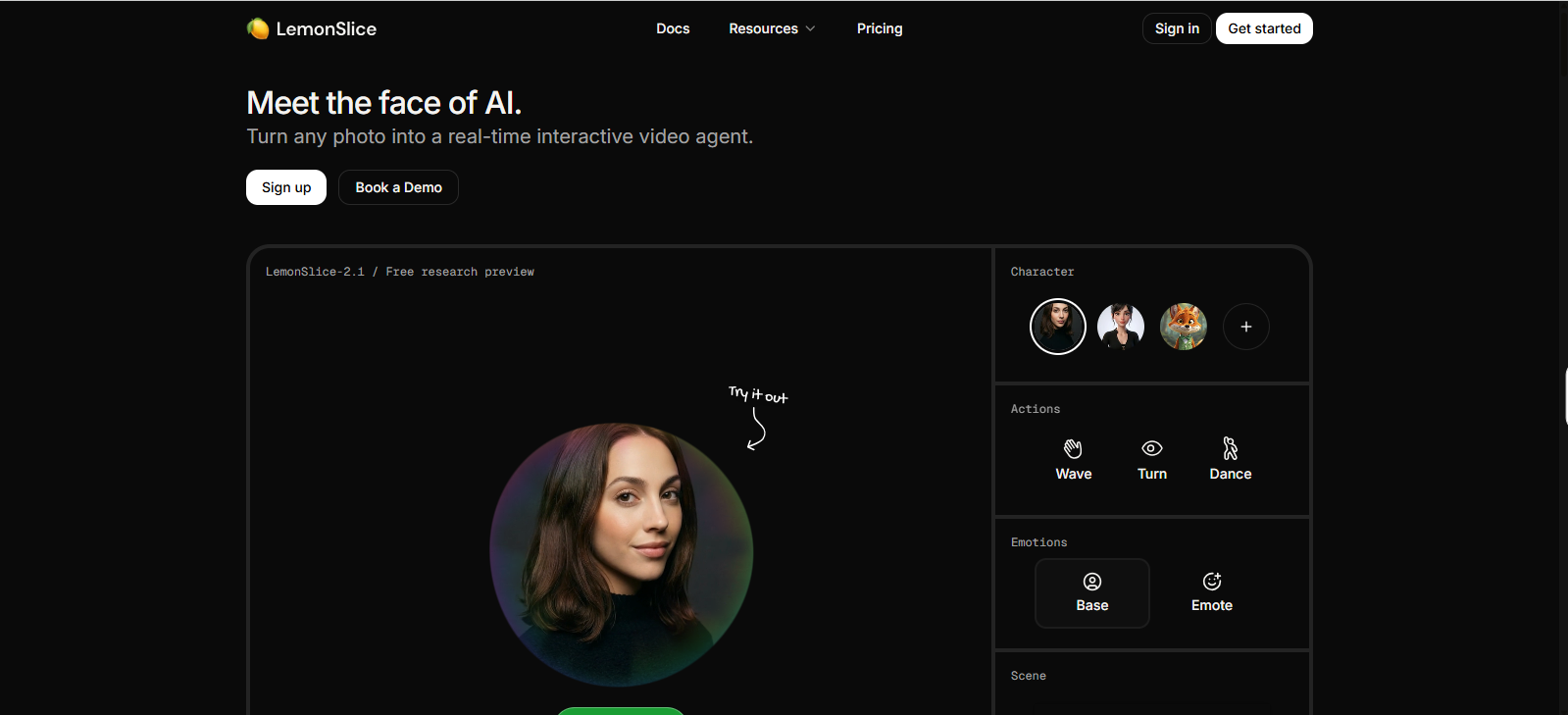Expand the Resources dropdown chevron

click(811, 28)
